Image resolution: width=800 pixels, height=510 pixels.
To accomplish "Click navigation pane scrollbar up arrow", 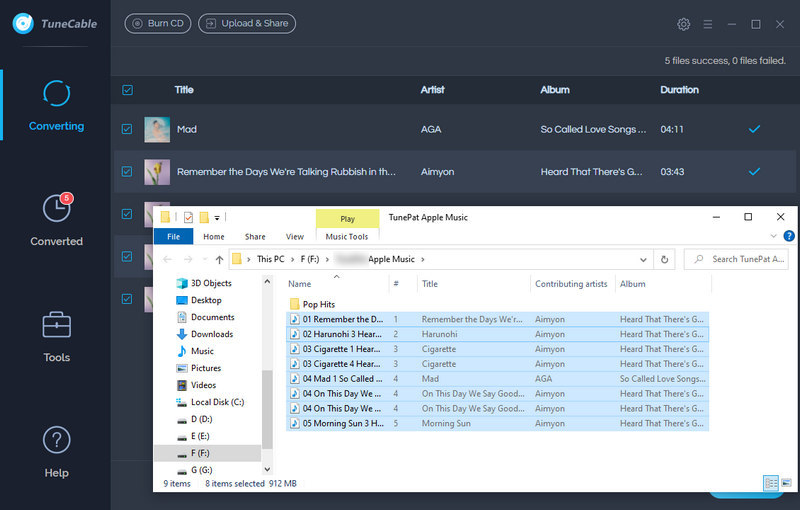I will click(x=267, y=282).
